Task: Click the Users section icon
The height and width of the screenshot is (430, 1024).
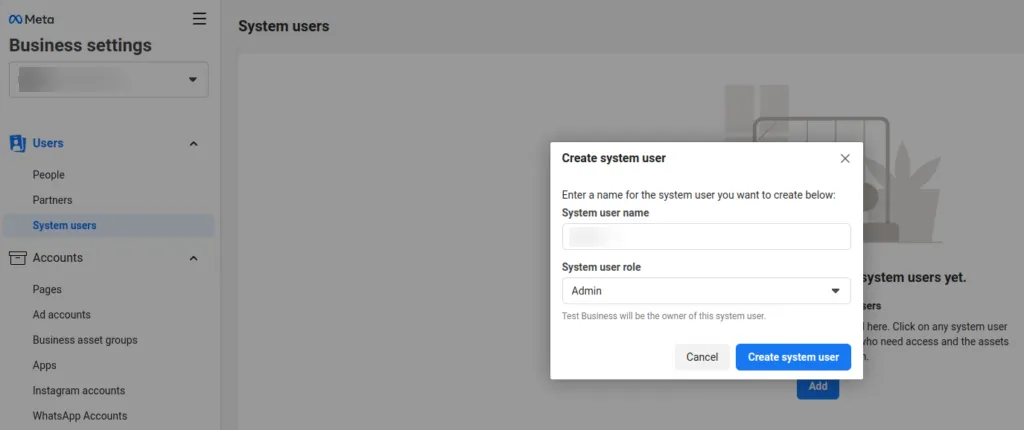Action: [x=17, y=144]
